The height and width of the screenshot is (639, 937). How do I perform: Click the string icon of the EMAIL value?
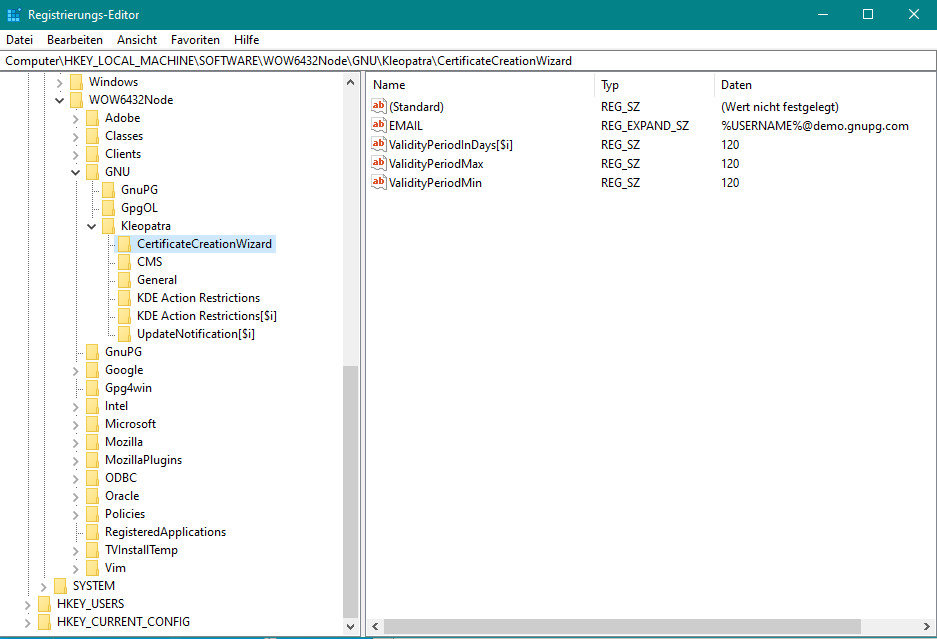tap(379, 126)
